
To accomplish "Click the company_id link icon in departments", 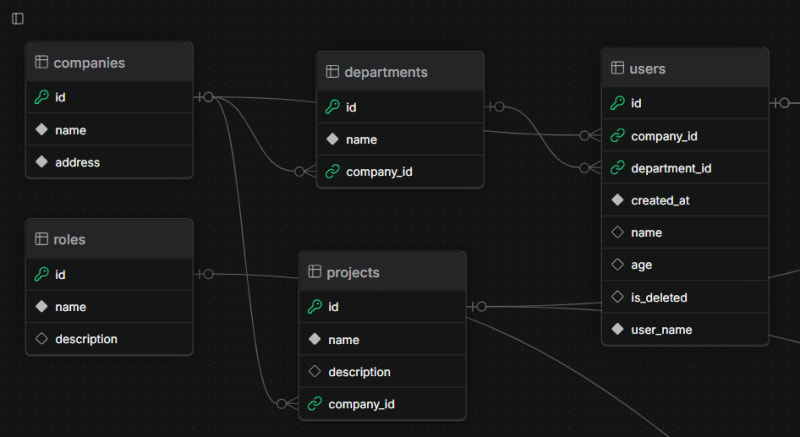I will (x=333, y=172).
